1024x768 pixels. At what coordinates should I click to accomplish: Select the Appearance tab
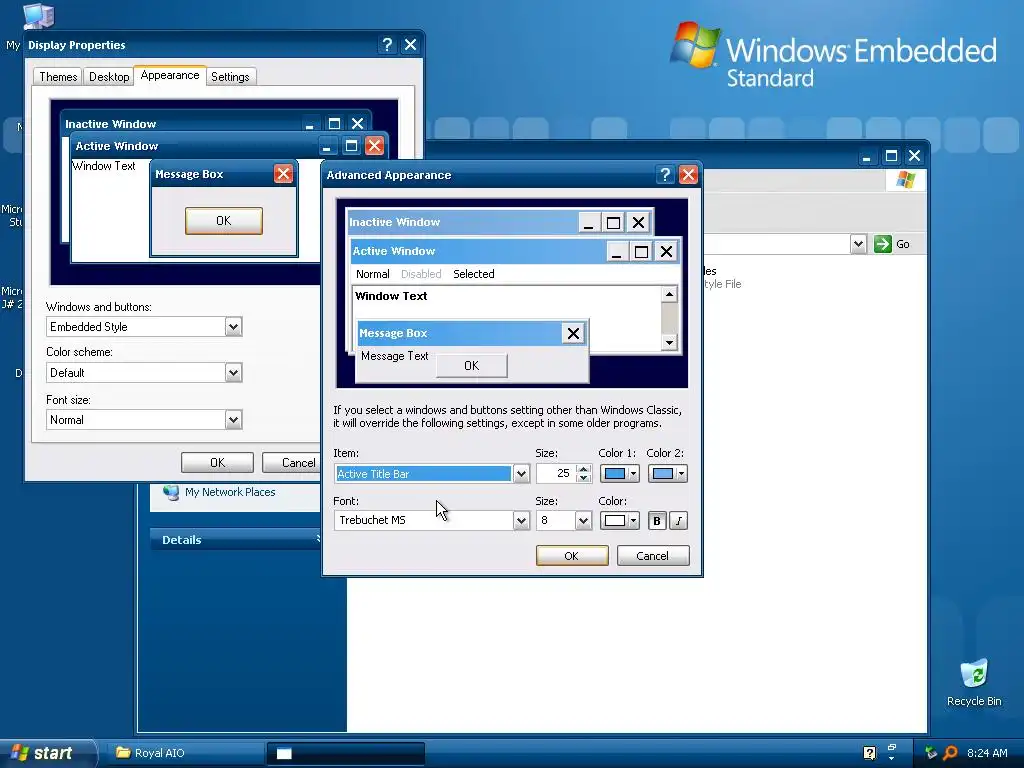coord(170,75)
